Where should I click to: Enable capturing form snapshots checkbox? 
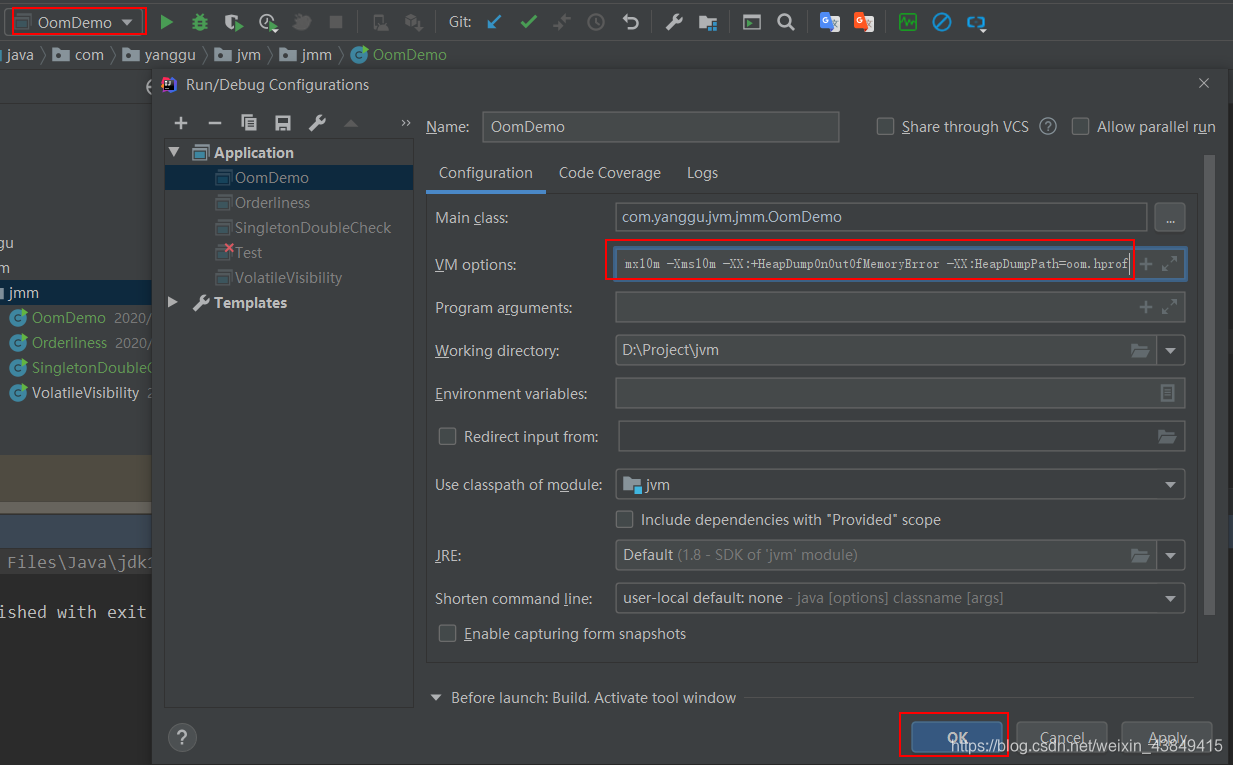click(447, 633)
